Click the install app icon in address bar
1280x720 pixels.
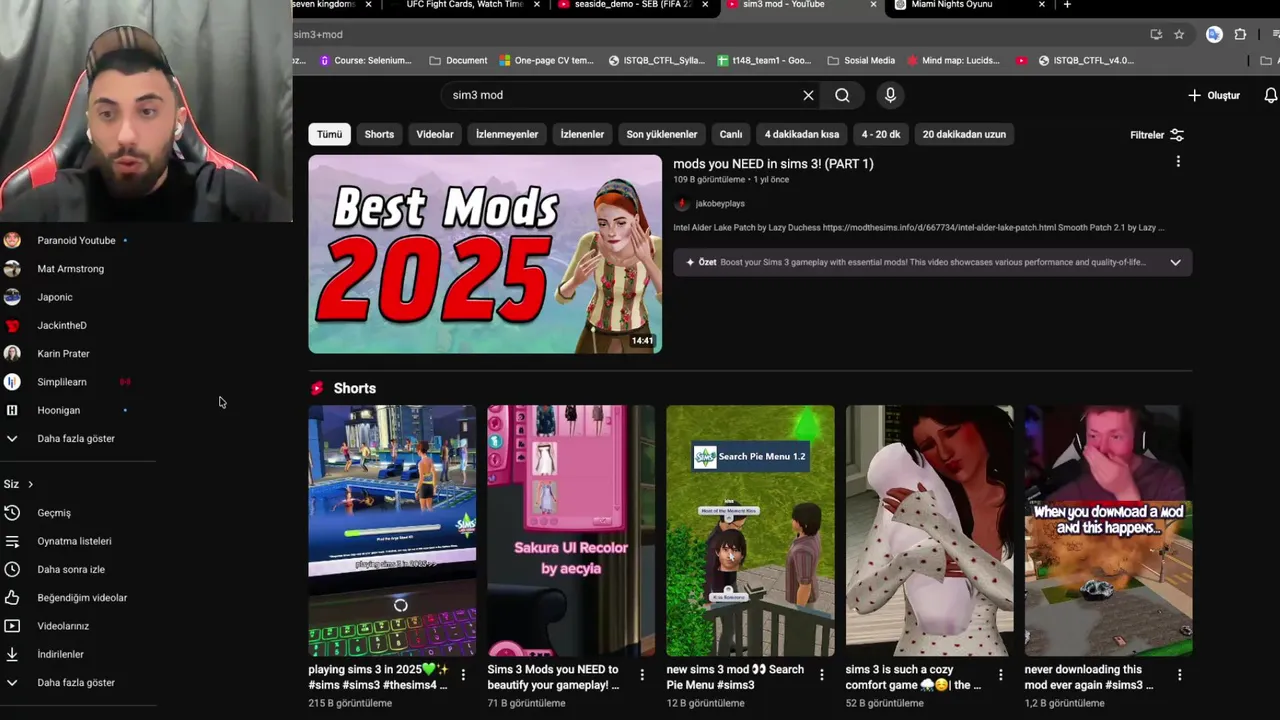1156,34
